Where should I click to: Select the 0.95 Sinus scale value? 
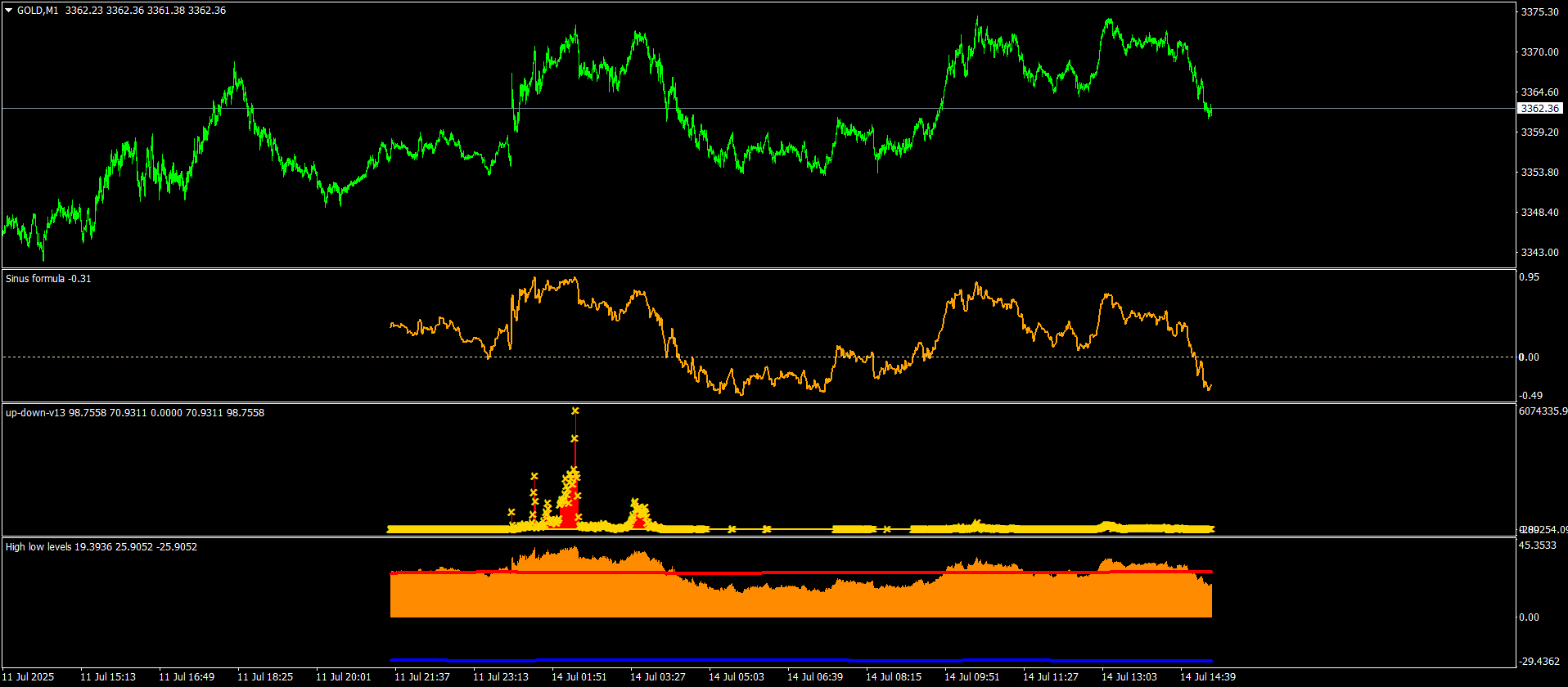pos(1529,277)
